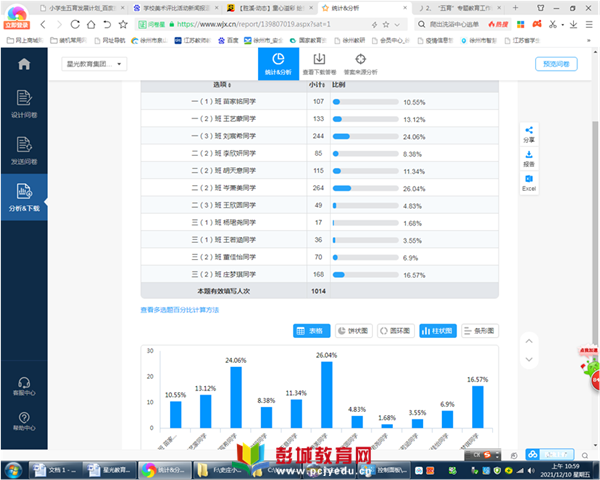Image resolution: width=600 pixels, height=480 pixels.
Task: Open browser hamburger menu
Action: click(589, 24)
